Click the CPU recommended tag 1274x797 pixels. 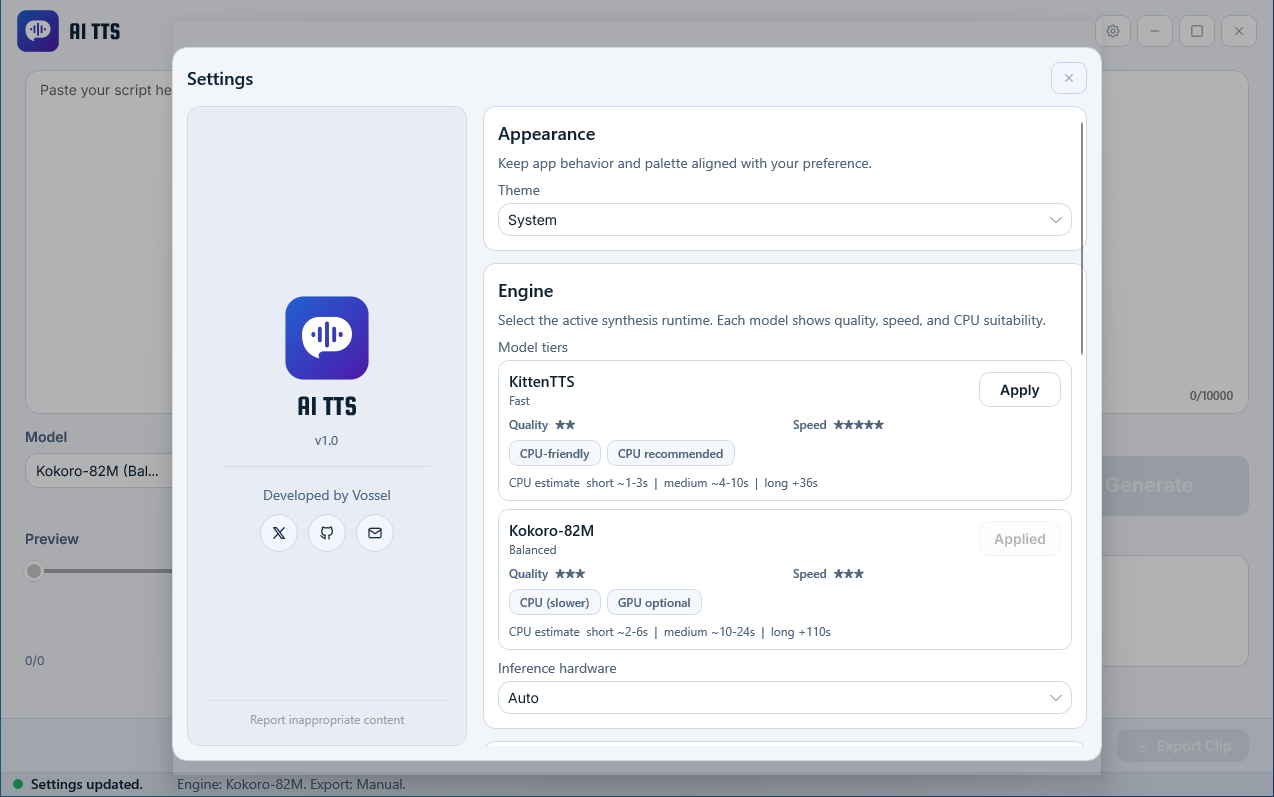click(x=670, y=453)
